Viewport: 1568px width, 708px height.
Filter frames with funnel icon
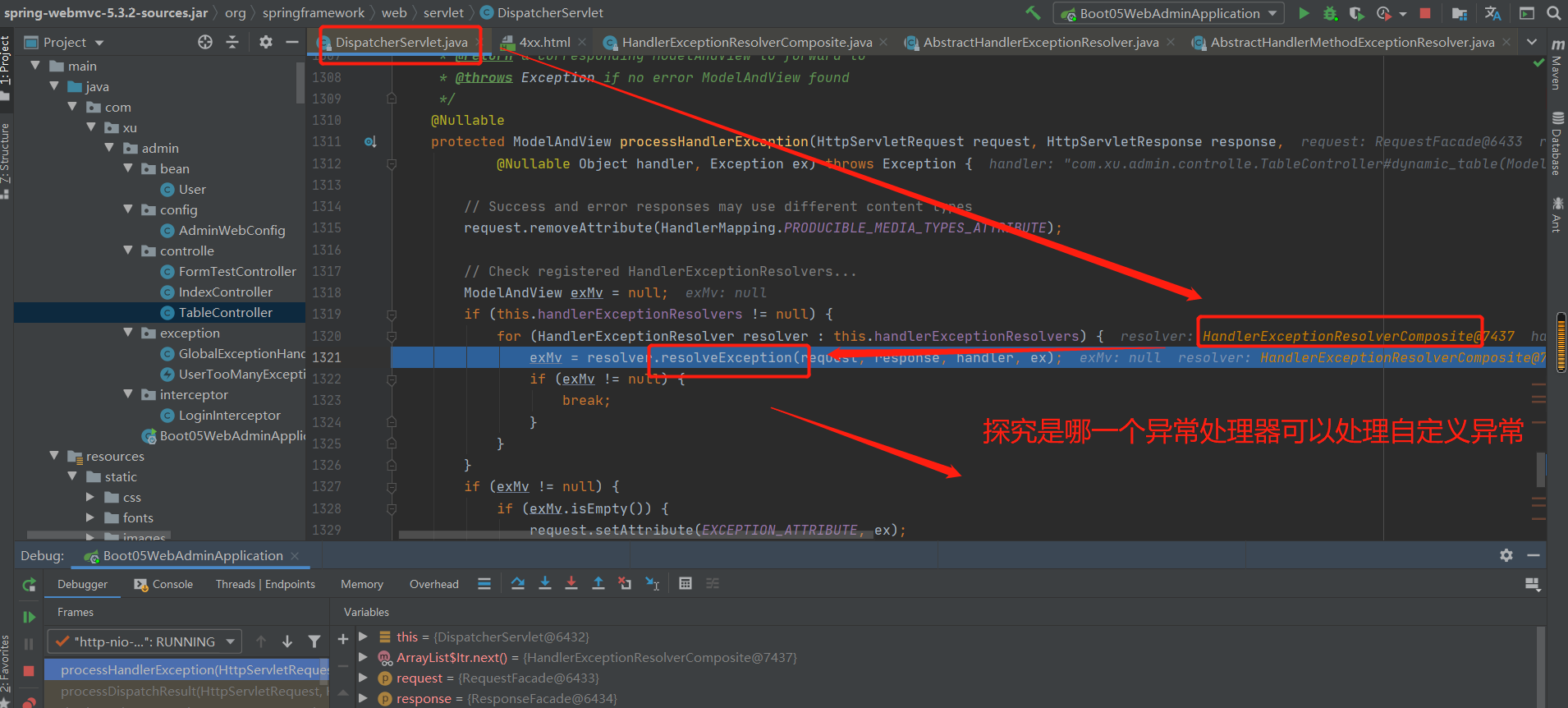pos(314,641)
